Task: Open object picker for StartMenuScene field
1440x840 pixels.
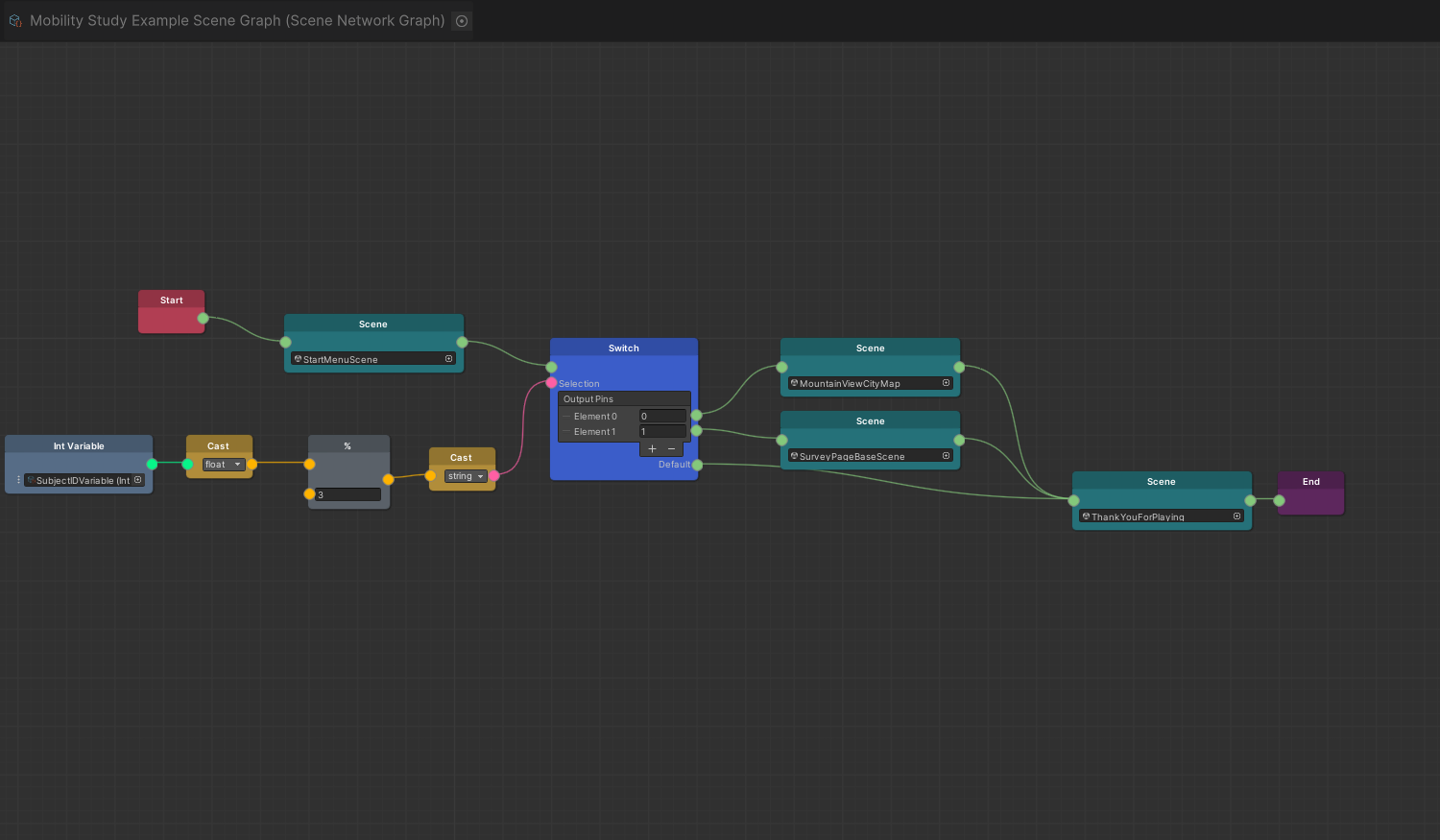Action: pyautogui.click(x=448, y=359)
